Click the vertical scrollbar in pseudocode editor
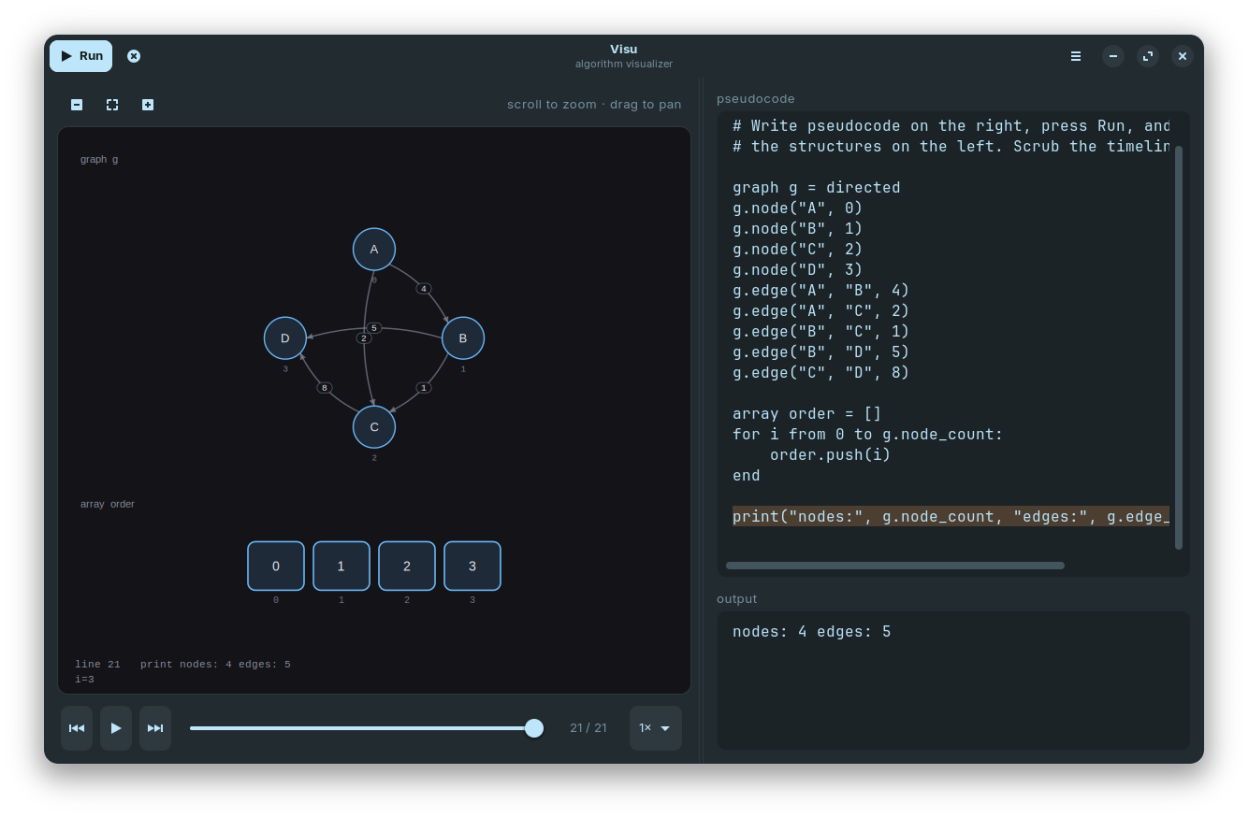1248x817 pixels. [x=1179, y=347]
